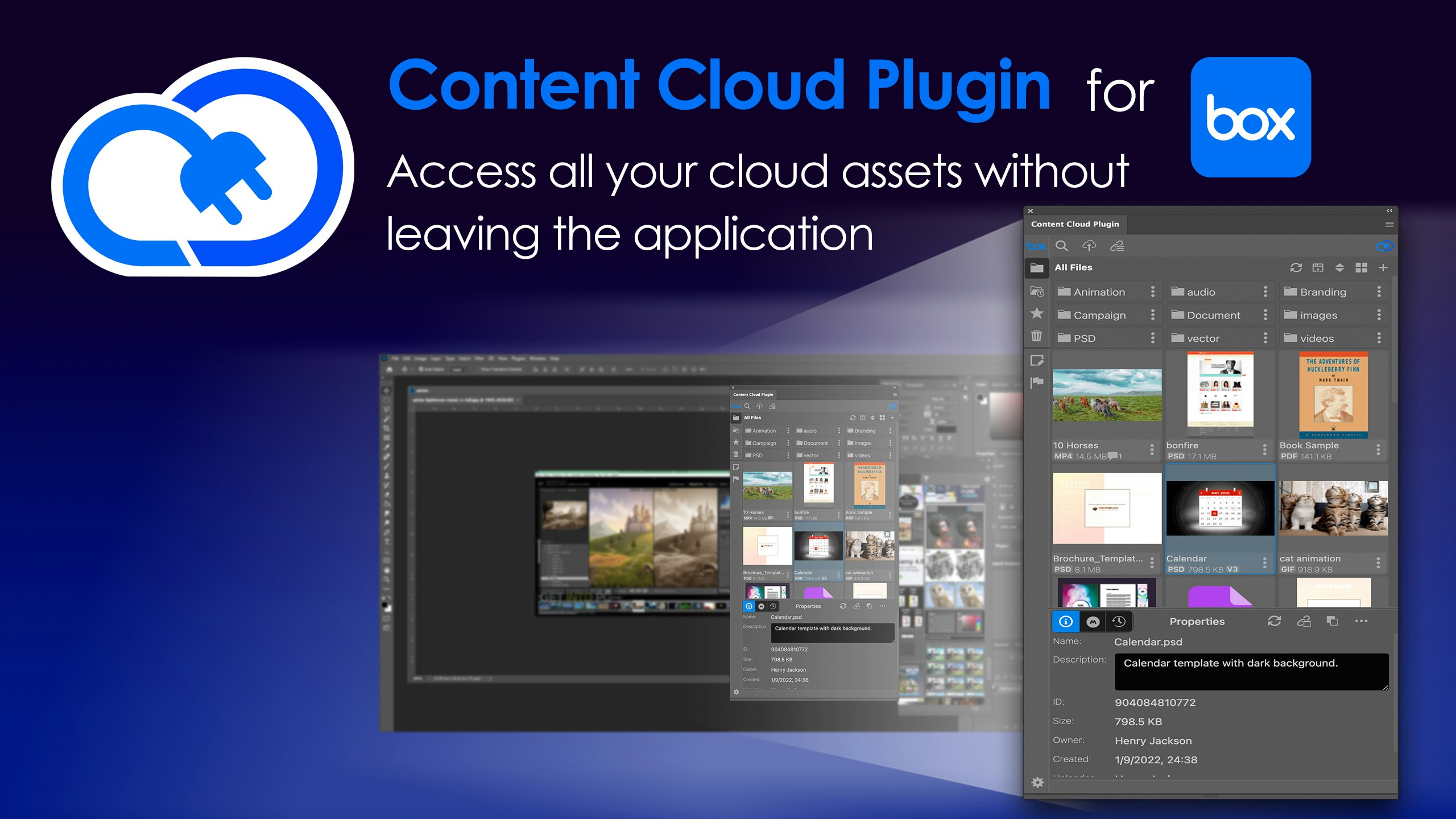Open settings gear at bottom of enlarged panel
This screenshot has width=1456, height=819.
[1037, 783]
